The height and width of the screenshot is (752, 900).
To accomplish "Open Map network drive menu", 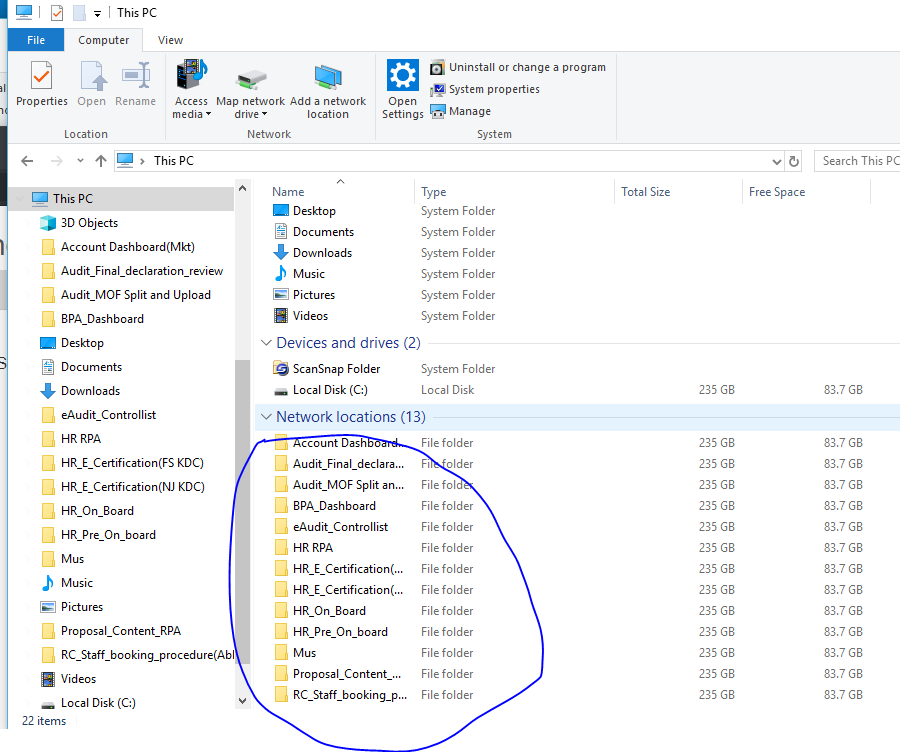I will [251, 89].
